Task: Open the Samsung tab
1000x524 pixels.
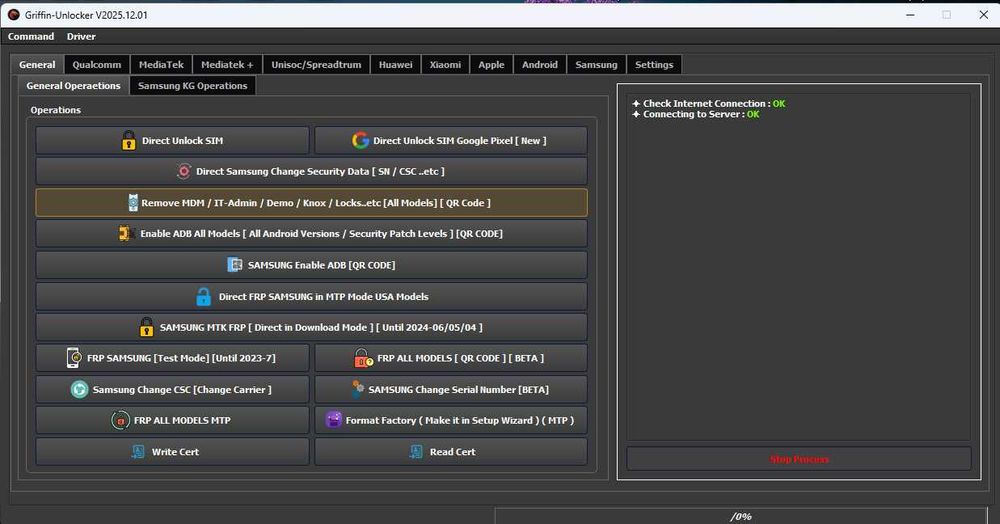Action: [596, 64]
